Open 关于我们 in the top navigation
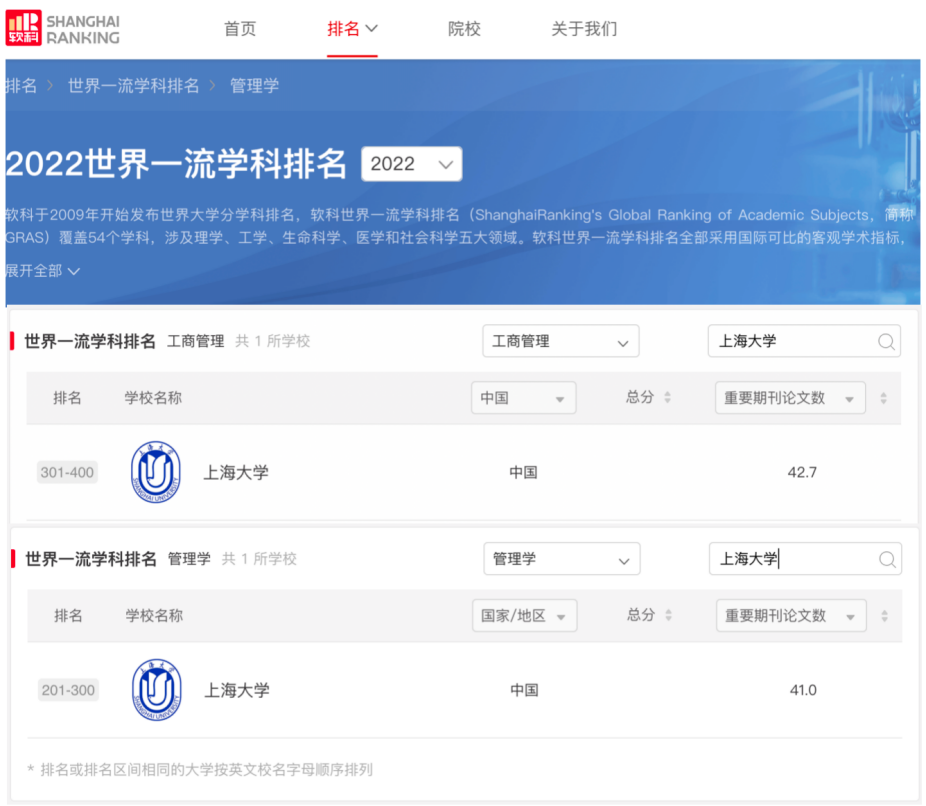Viewport: 926px width, 806px height. coord(584,28)
